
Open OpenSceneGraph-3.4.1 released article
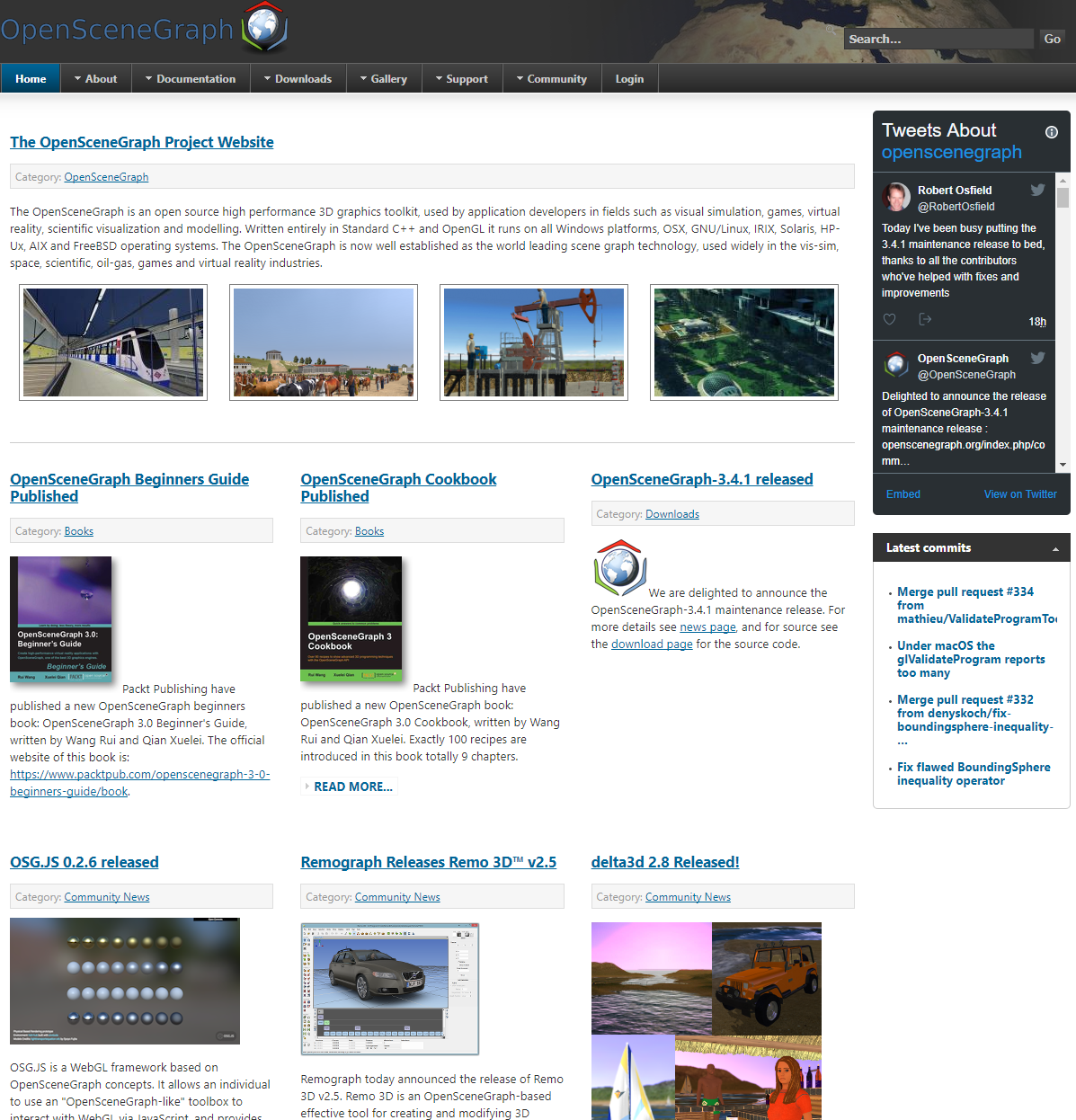click(702, 479)
